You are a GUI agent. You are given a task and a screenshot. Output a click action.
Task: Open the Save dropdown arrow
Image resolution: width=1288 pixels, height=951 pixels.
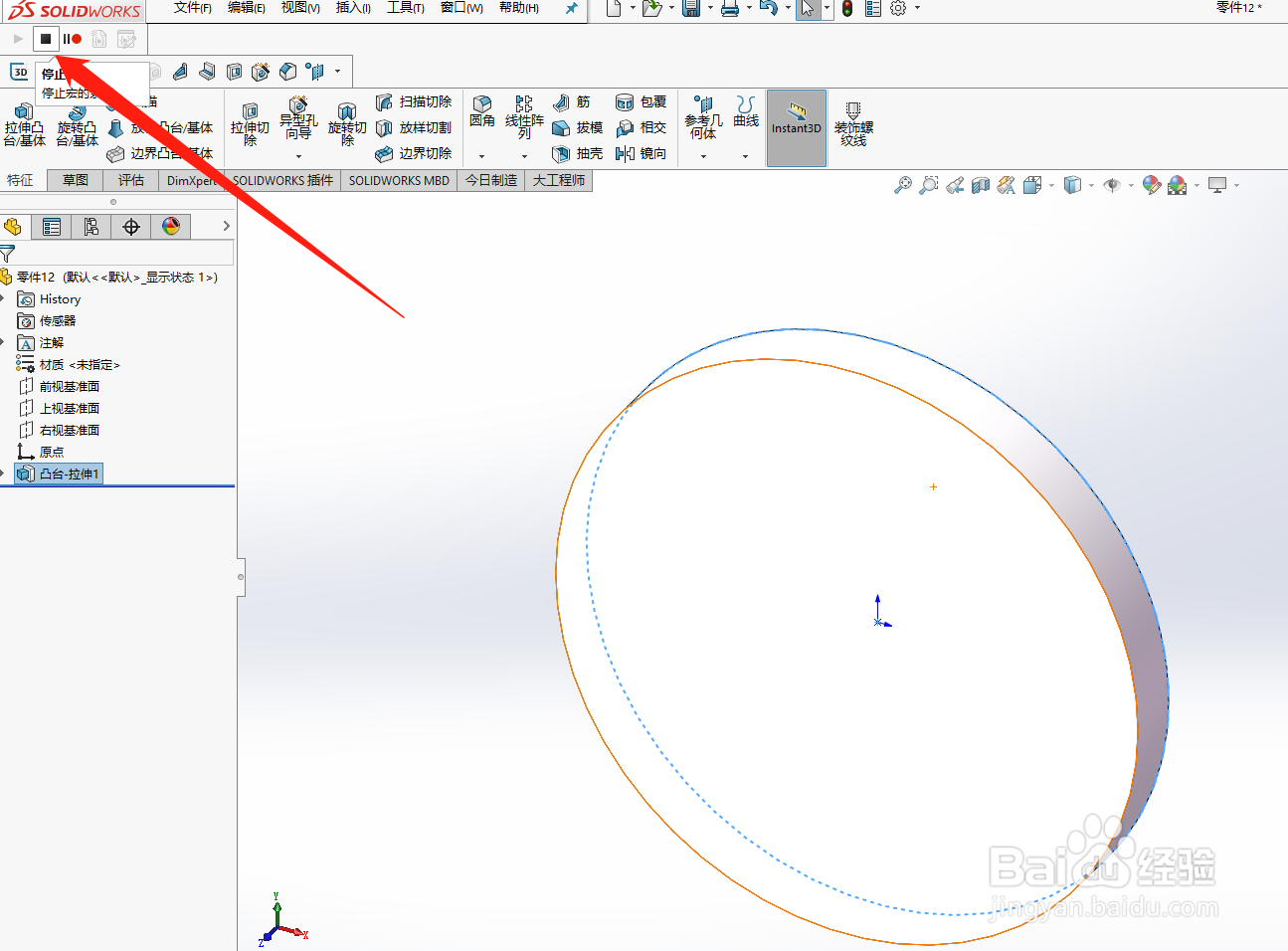coord(710,8)
